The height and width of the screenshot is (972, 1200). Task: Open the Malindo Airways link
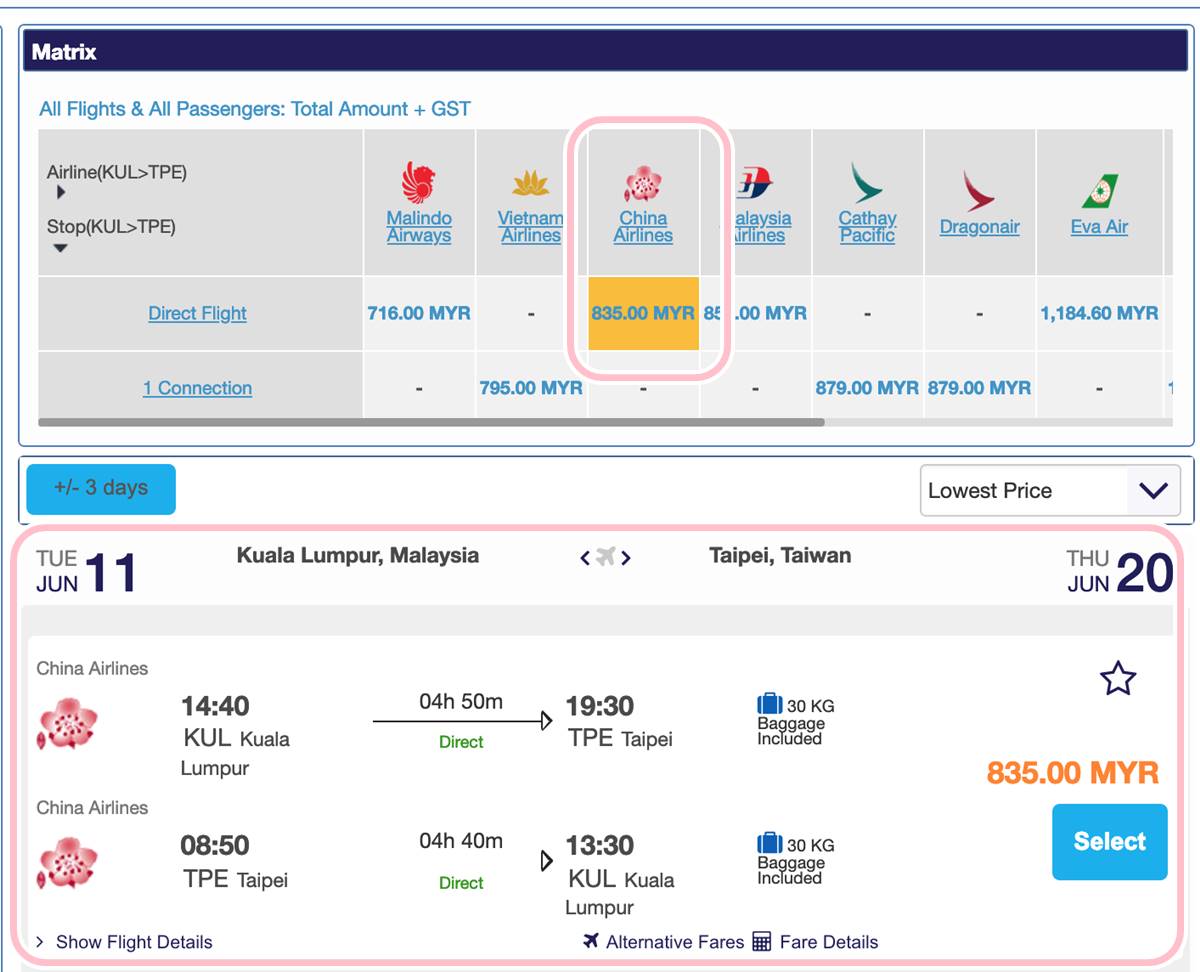click(419, 227)
